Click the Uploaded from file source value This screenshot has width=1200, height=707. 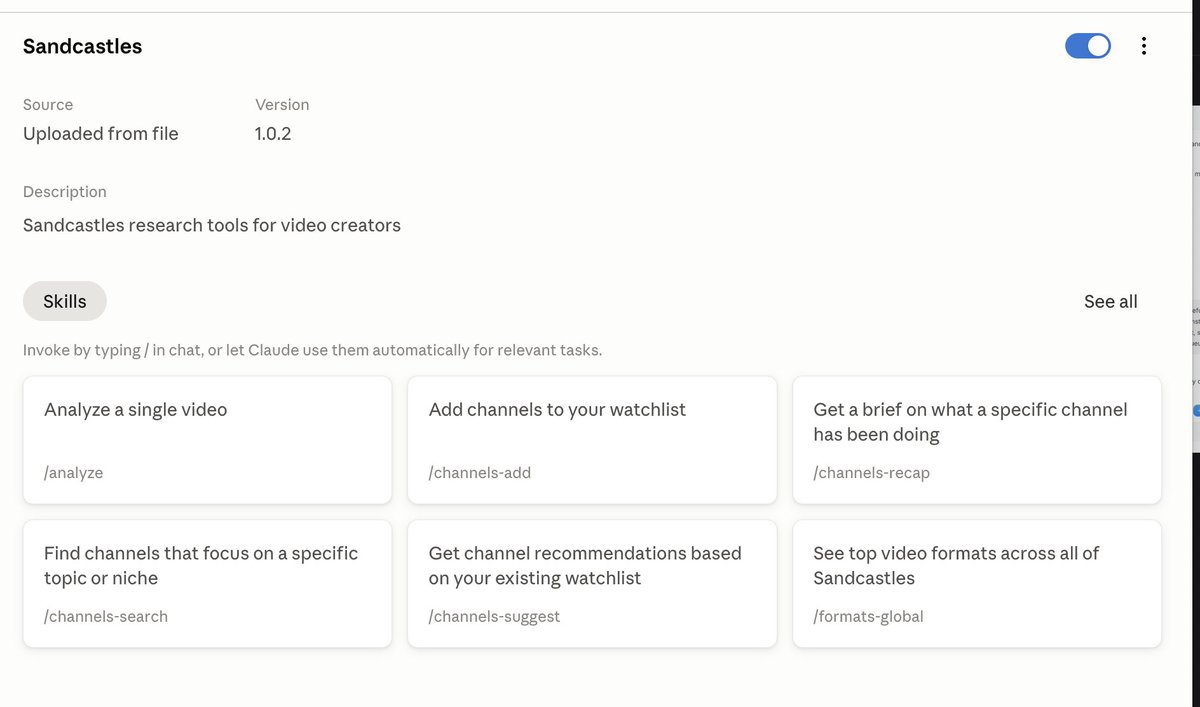click(101, 134)
